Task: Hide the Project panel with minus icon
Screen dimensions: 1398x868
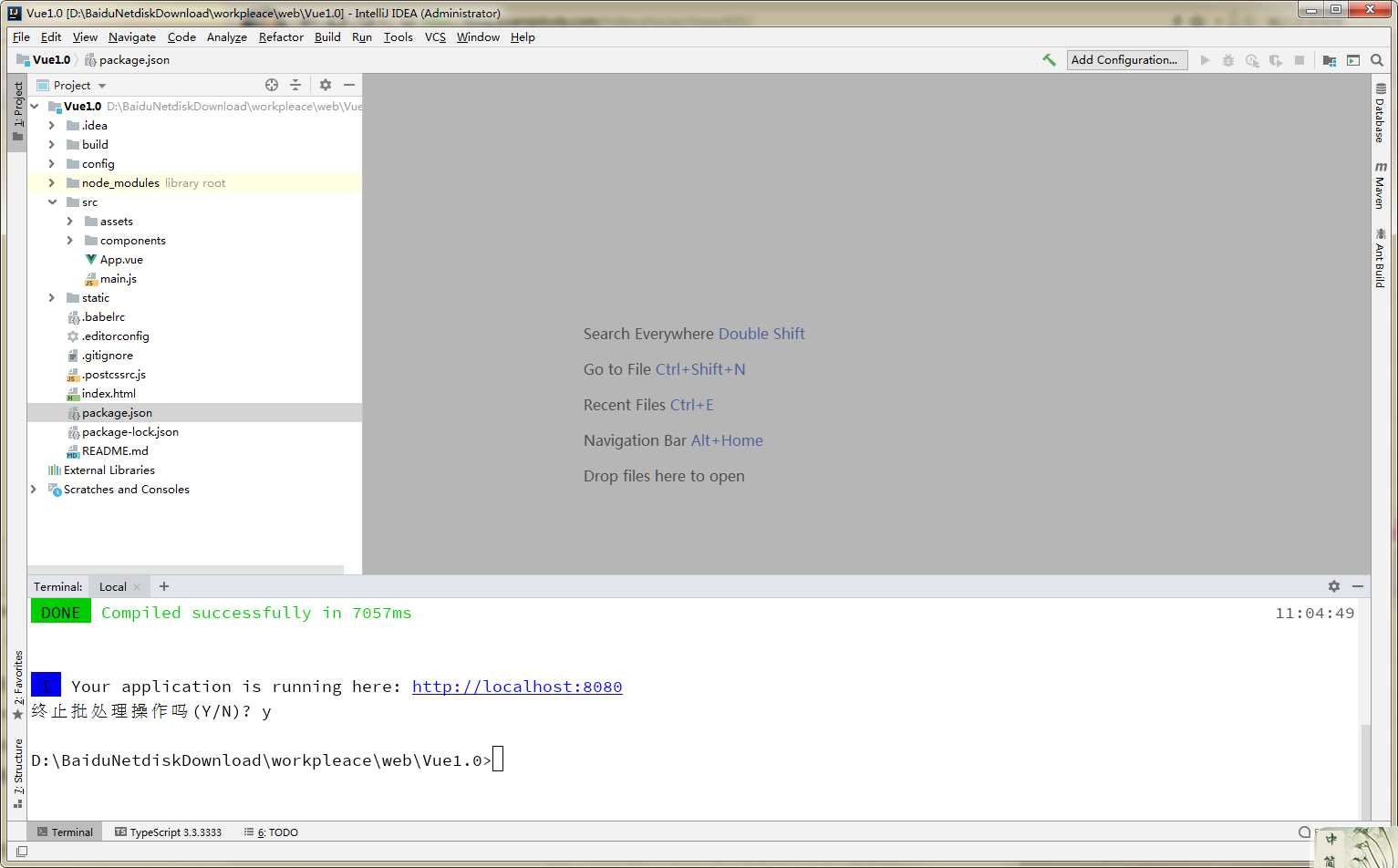Action: 349,85
